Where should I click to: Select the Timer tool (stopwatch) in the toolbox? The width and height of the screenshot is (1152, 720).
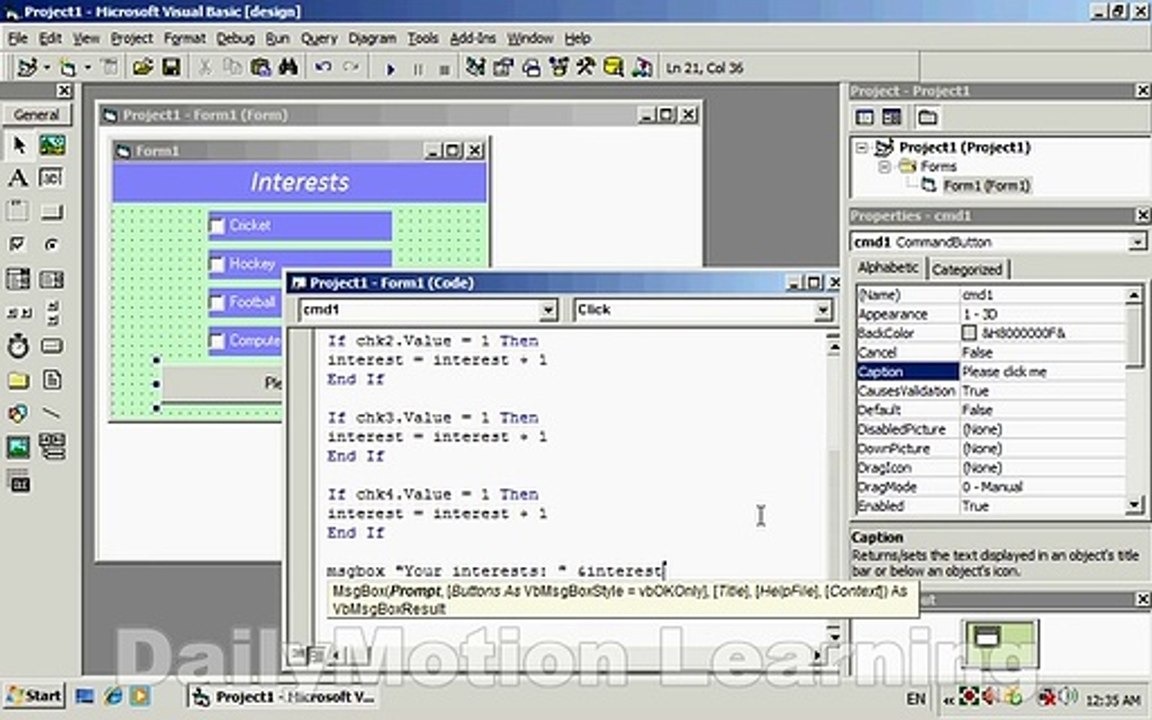coord(18,345)
